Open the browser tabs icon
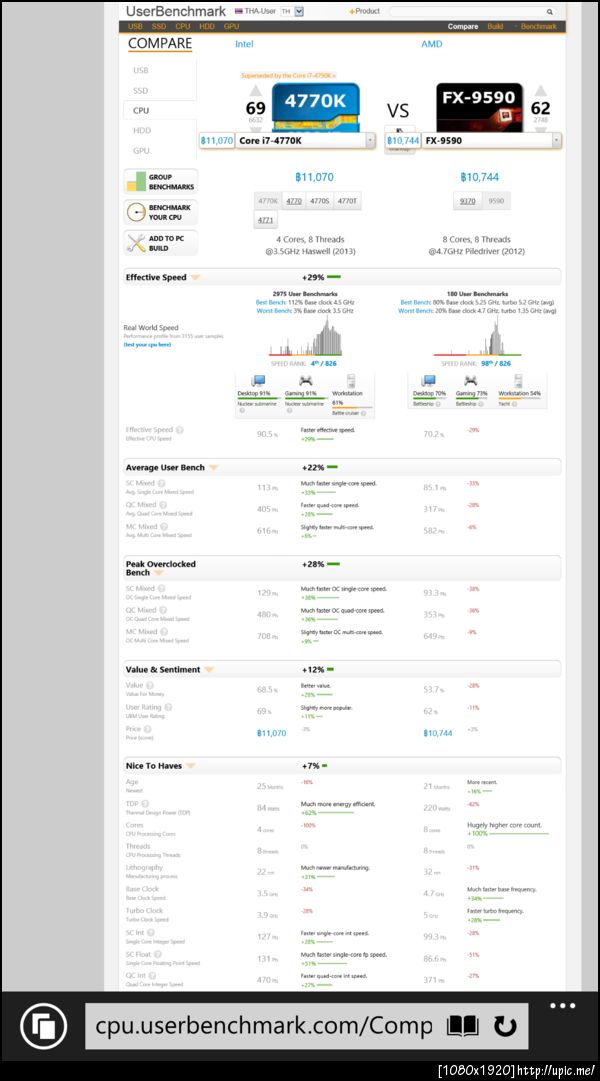Screen dimensions: 600x1081 point(43,1027)
